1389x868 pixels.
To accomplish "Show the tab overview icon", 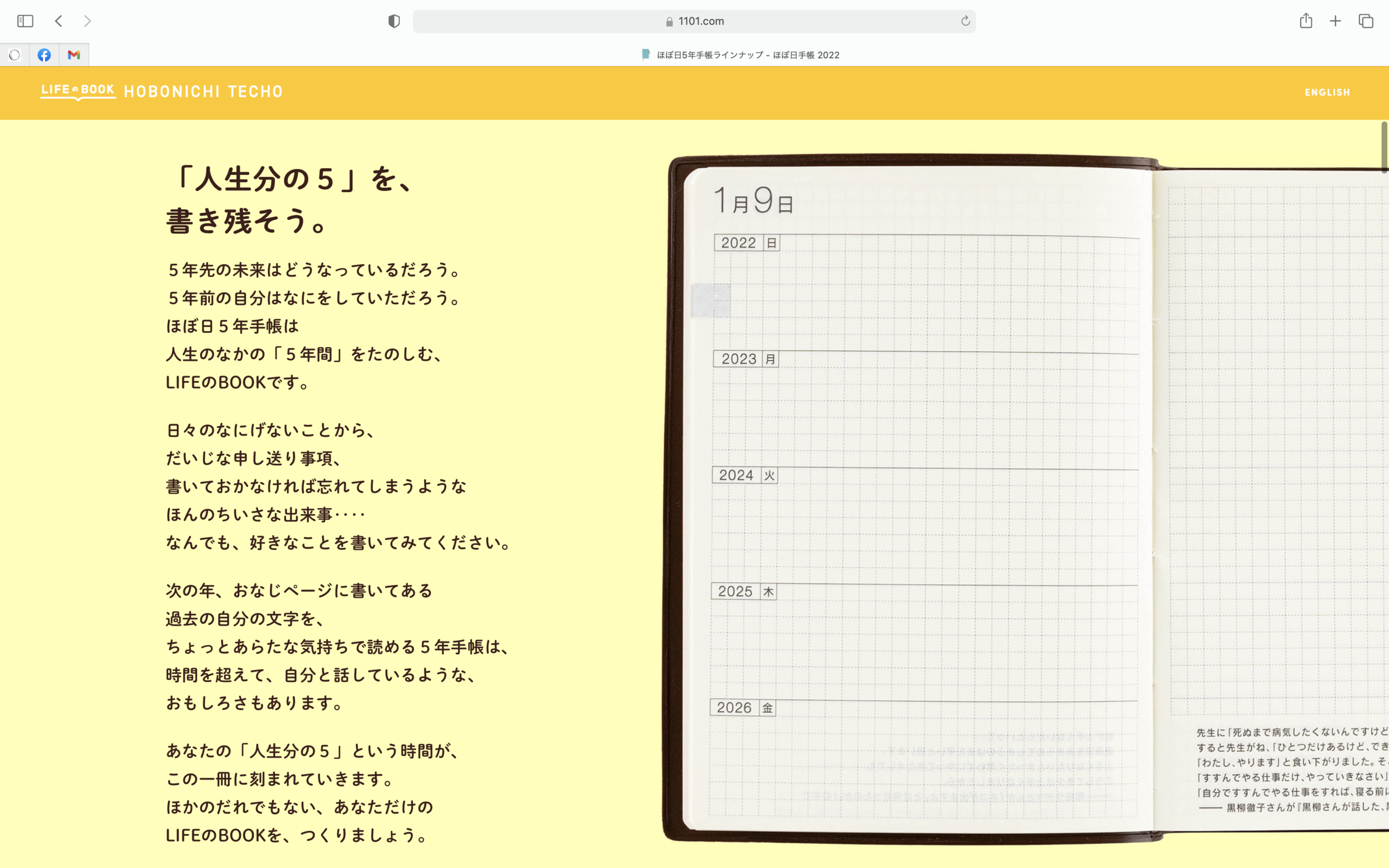I will [1366, 21].
